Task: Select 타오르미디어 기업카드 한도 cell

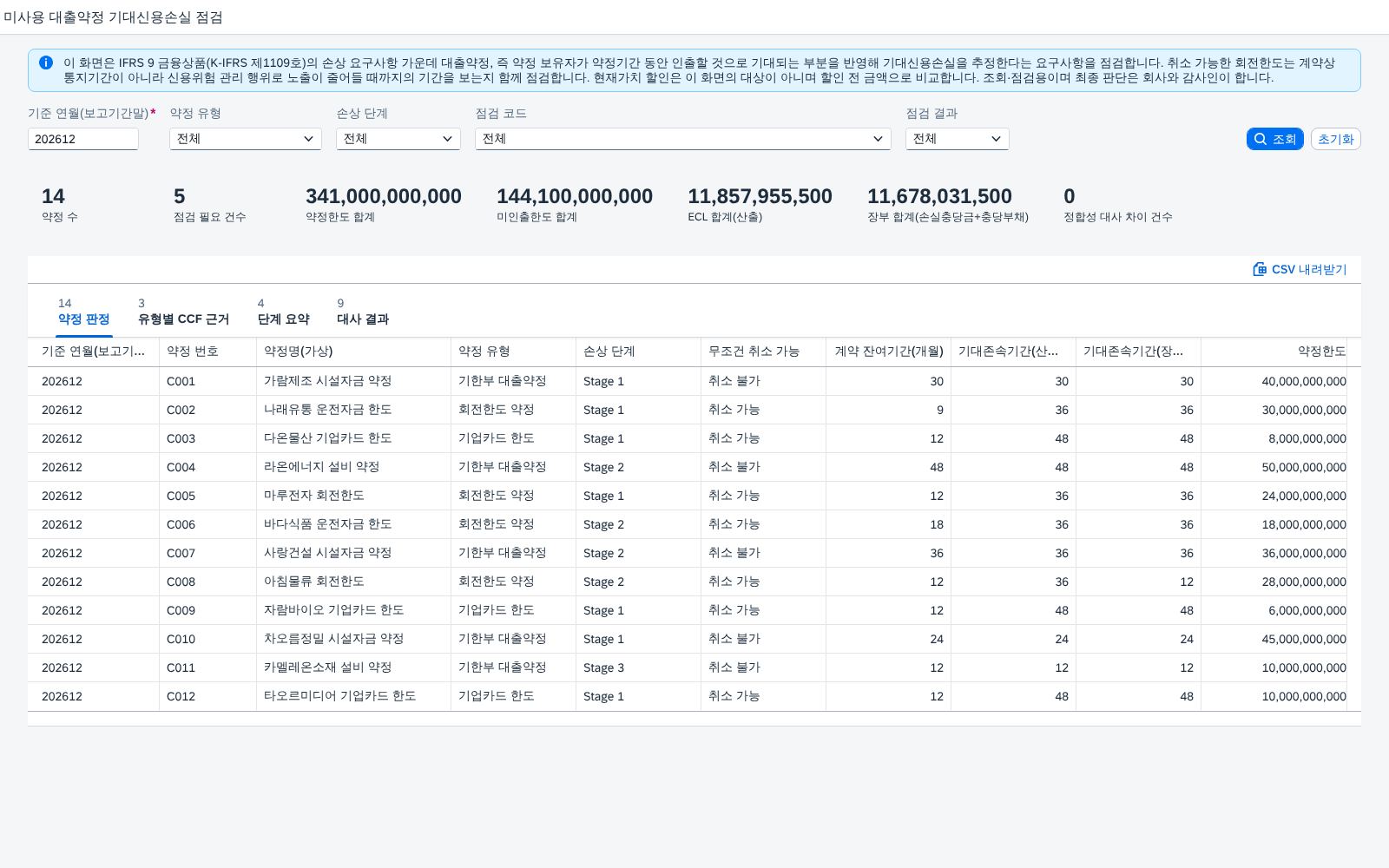Action: click(x=354, y=696)
